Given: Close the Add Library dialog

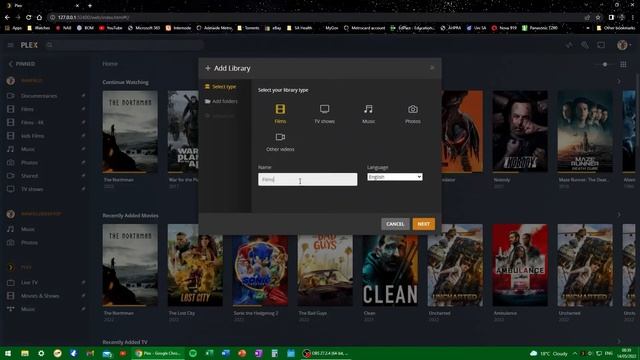Looking at the screenshot, I should [x=432, y=68].
